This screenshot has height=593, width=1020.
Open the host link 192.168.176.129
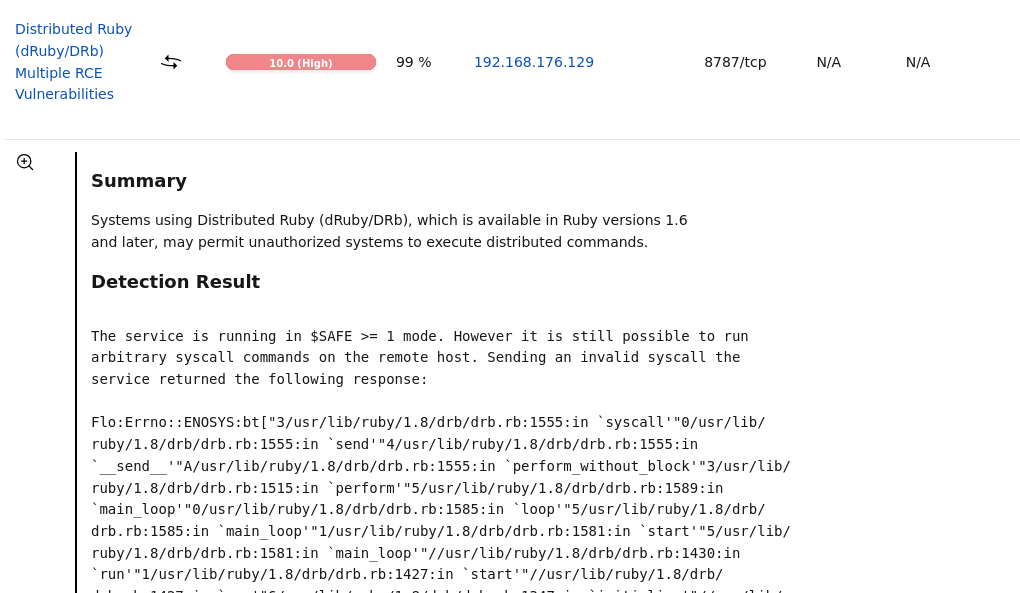pyautogui.click(x=534, y=62)
